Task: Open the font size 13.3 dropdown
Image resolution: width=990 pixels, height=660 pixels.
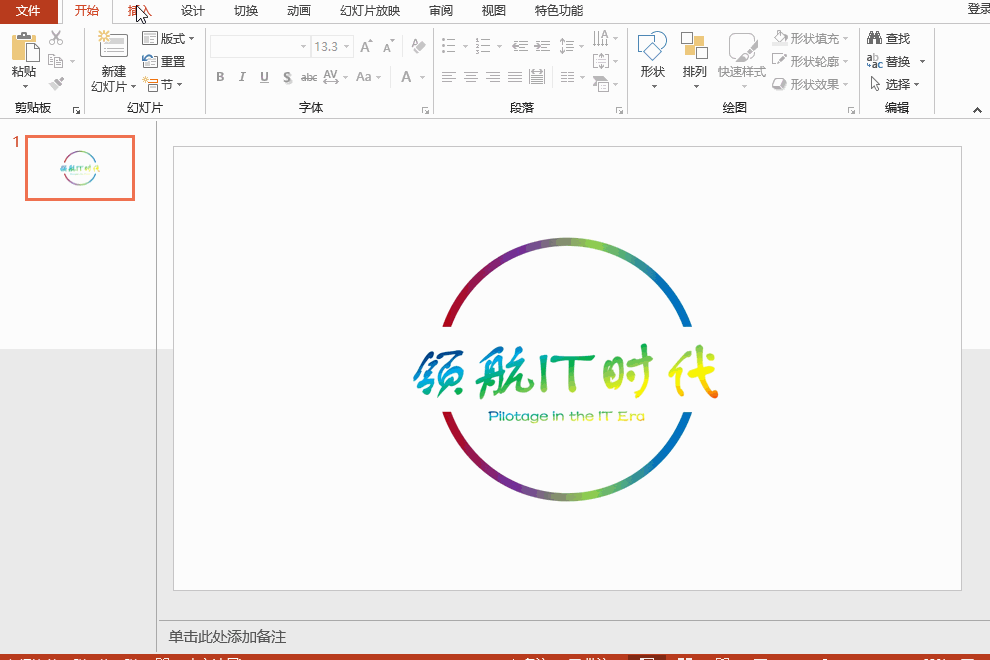Action: click(346, 47)
